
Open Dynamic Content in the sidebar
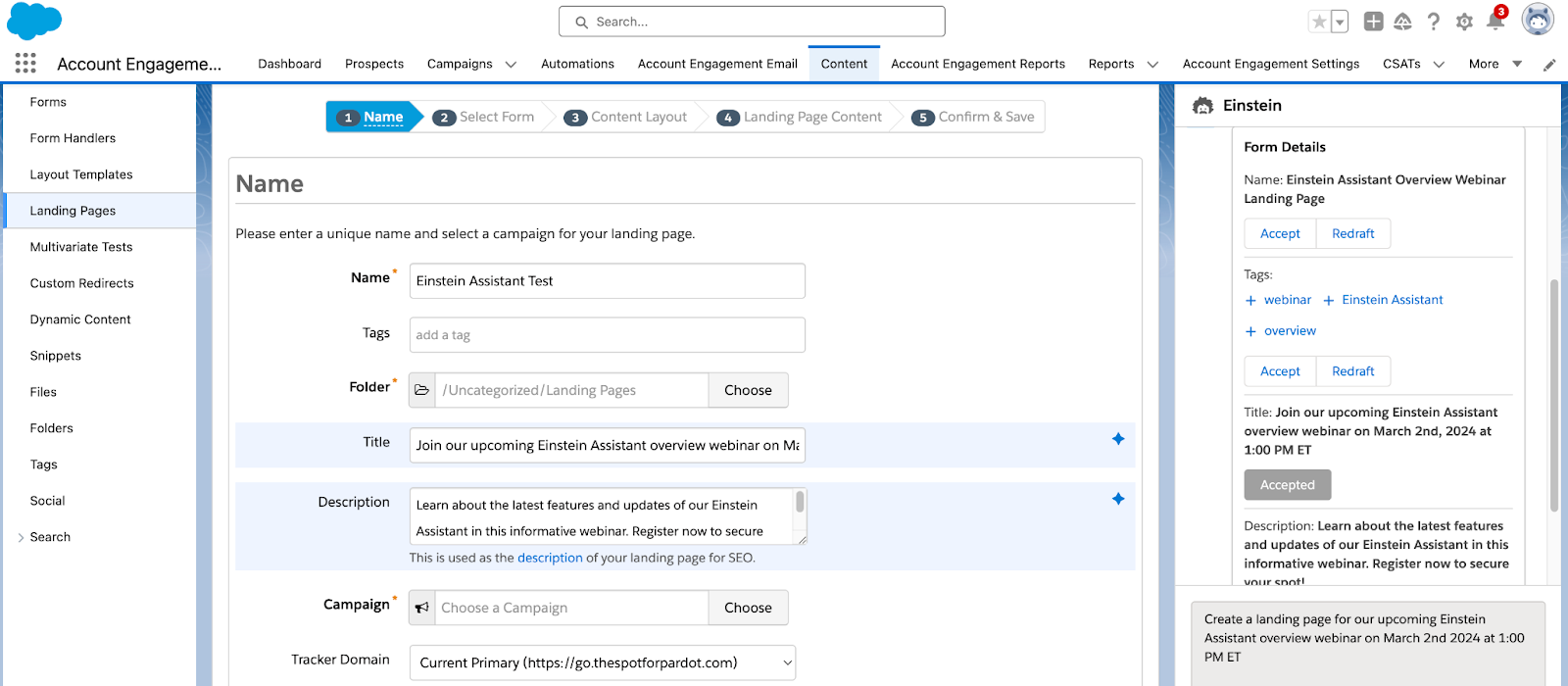(80, 319)
